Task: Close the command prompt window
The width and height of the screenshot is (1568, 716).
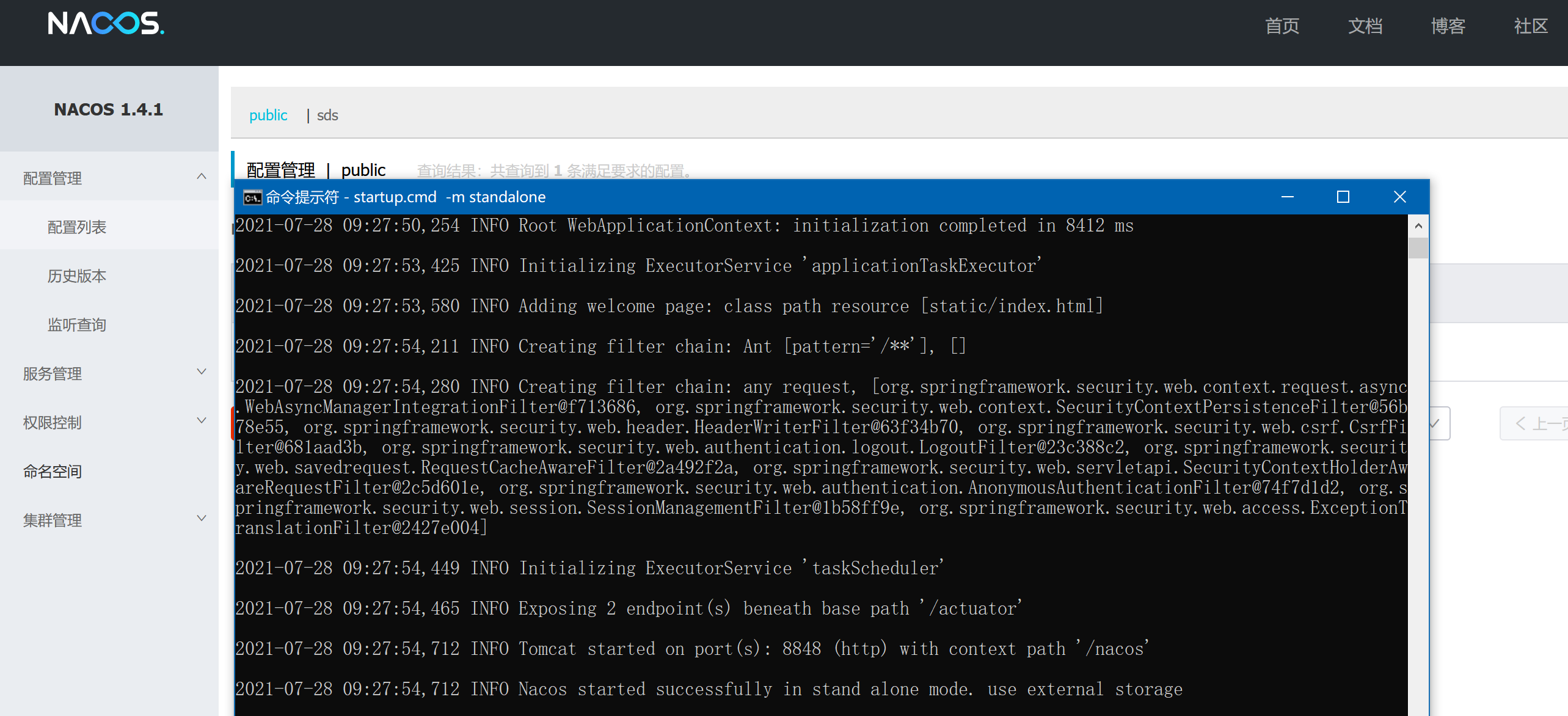Action: point(1400,197)
